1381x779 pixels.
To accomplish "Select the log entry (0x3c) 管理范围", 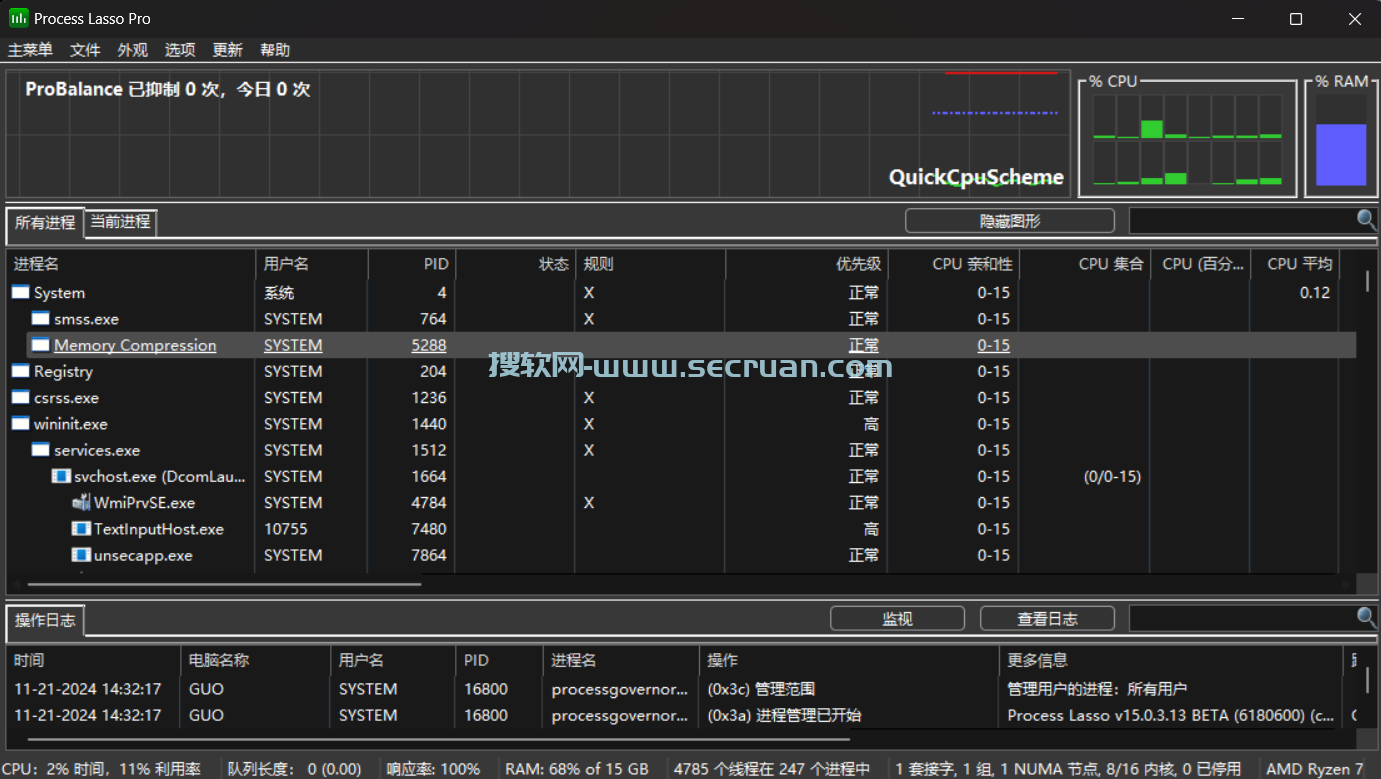I will (x=761, y=689).
